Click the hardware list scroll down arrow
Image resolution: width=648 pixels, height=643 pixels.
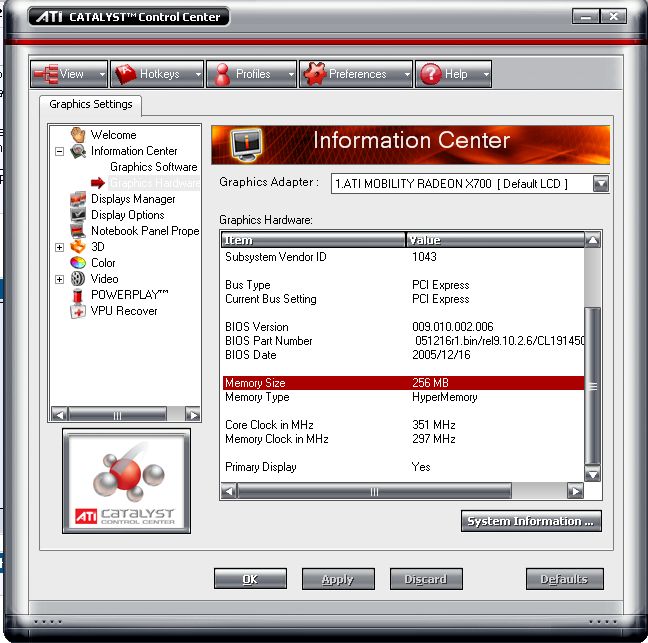[x=593, y=474]
